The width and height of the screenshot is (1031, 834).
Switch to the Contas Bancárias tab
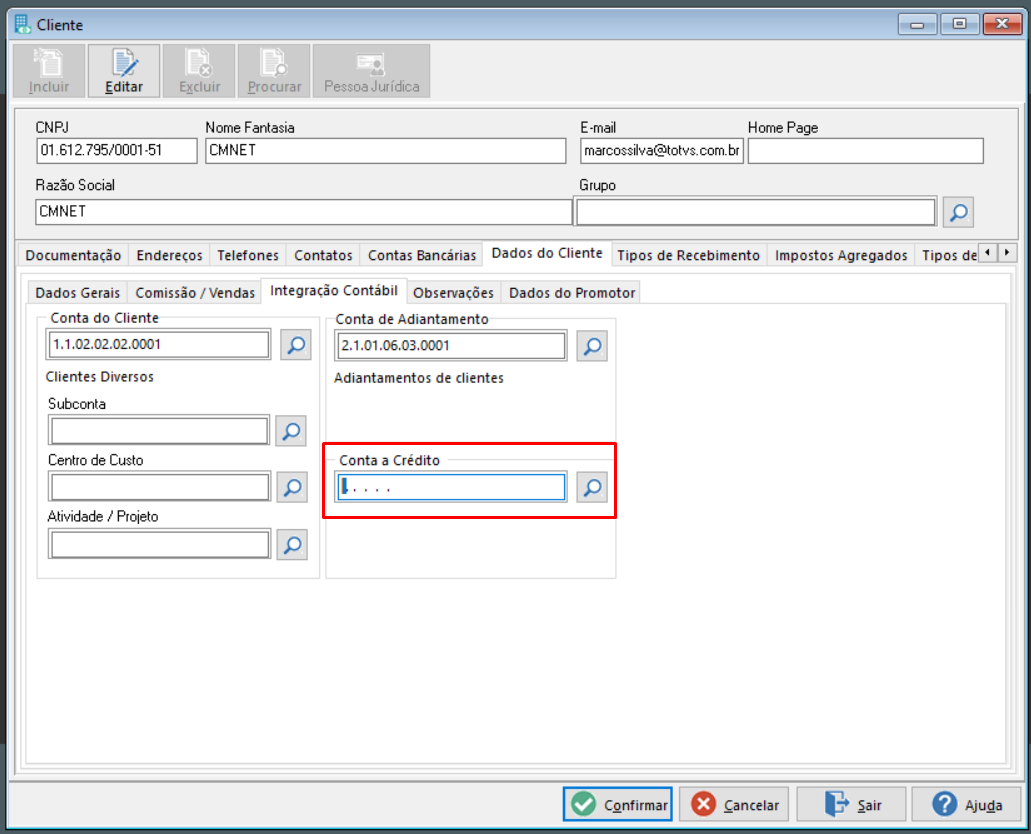tap(421, 255)
